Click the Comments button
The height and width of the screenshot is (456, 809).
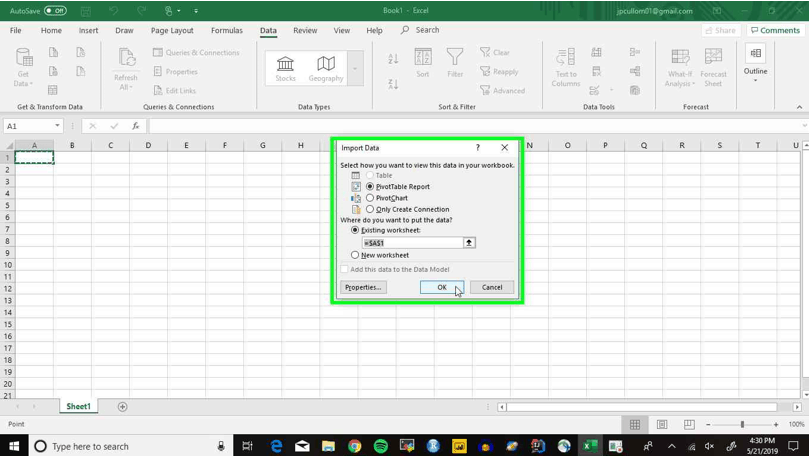click(775, 30)
